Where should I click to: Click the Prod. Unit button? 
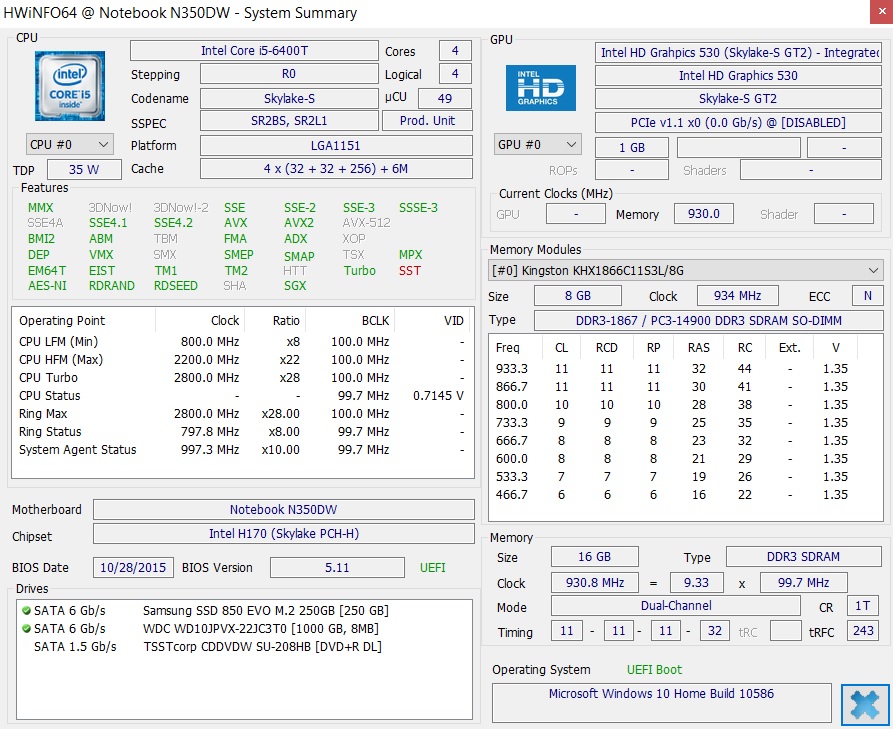click(427, 121)
